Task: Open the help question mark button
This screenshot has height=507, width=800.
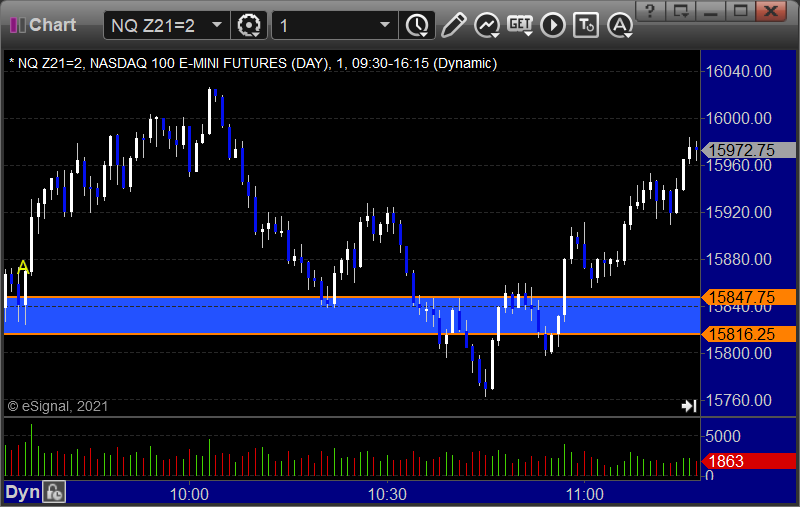Action: pyautogui.click(x=650, y=10)
